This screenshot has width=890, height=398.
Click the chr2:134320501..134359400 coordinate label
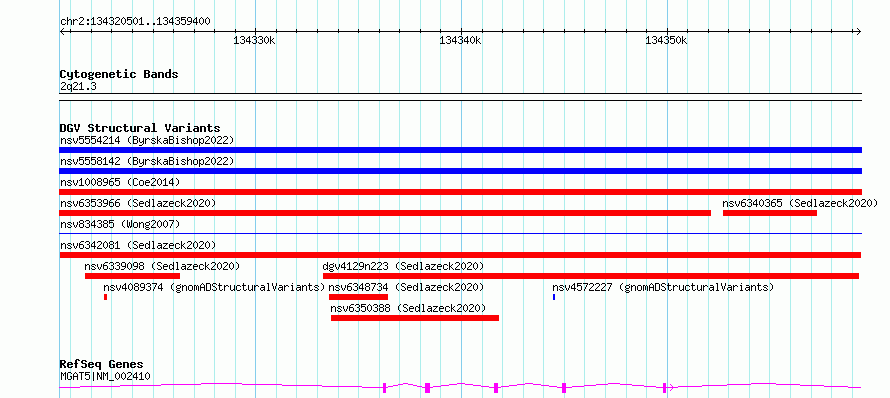pos(135,22)
